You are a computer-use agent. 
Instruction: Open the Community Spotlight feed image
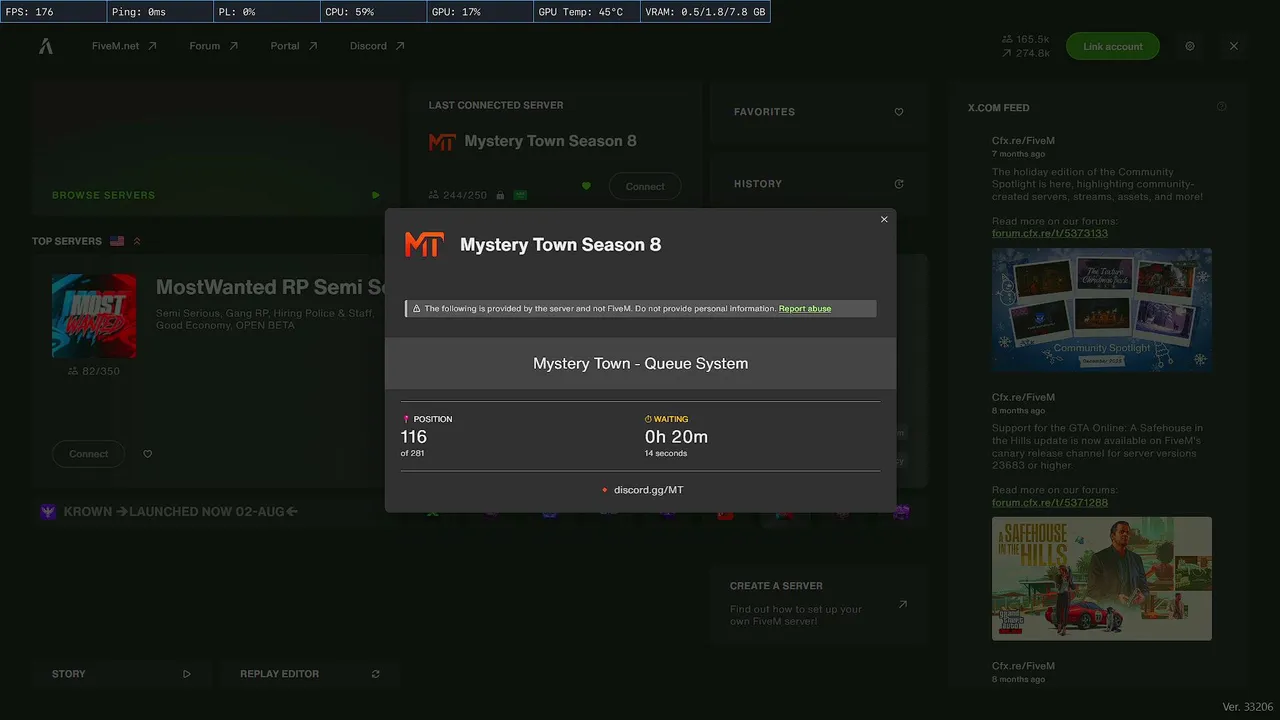click(x=1102, y=310)
